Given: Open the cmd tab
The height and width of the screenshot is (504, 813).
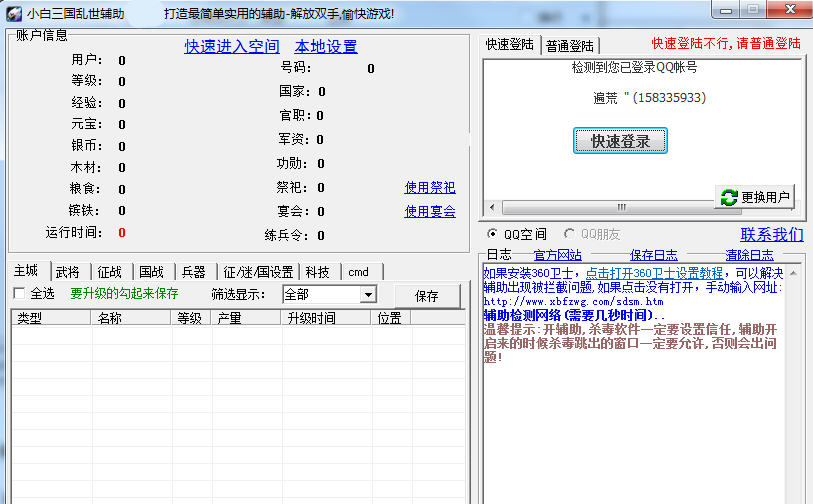Looking at the screenshot, I should (359, 272).
